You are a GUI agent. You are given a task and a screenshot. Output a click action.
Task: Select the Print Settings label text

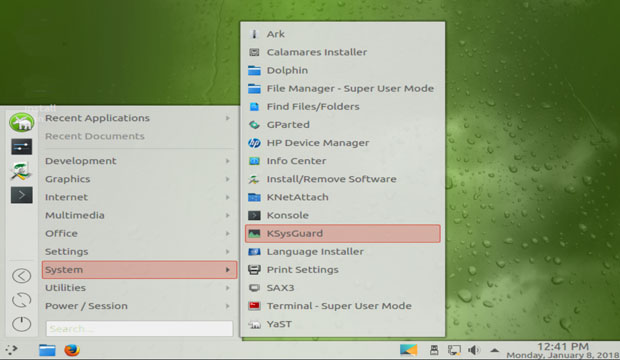click(302, 270)
